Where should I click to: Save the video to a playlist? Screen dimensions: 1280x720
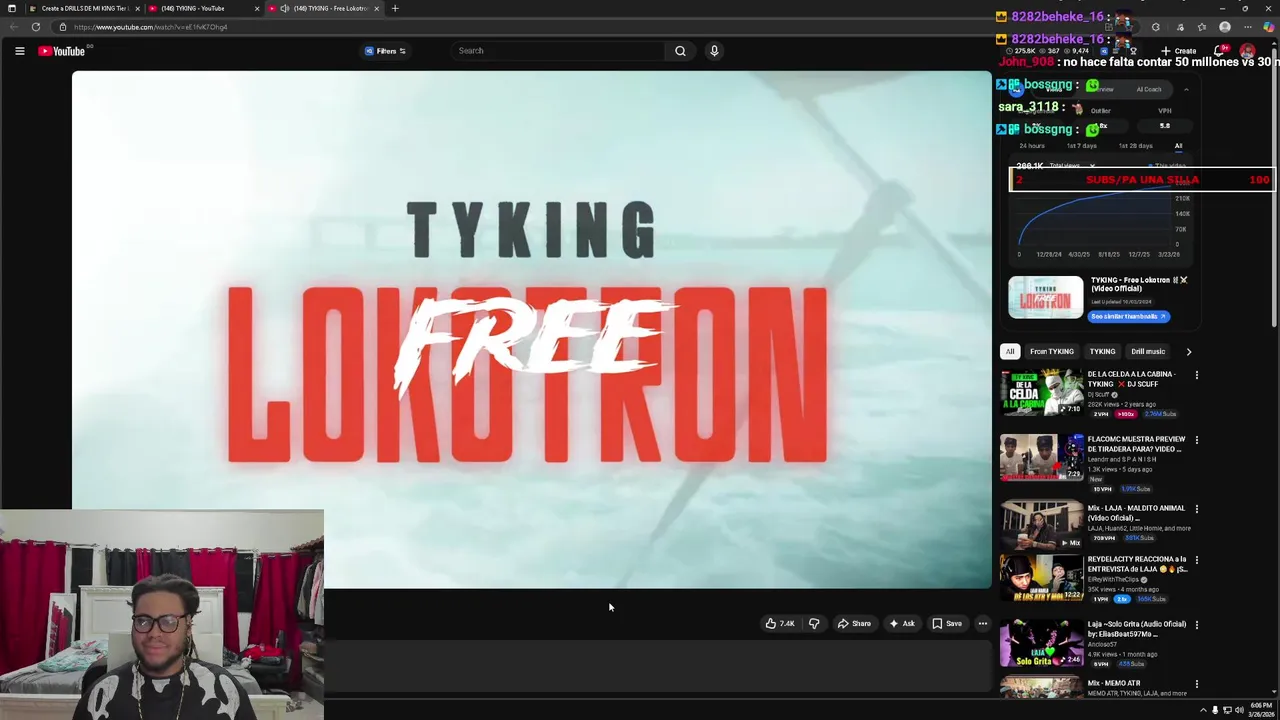coord(947,624)
